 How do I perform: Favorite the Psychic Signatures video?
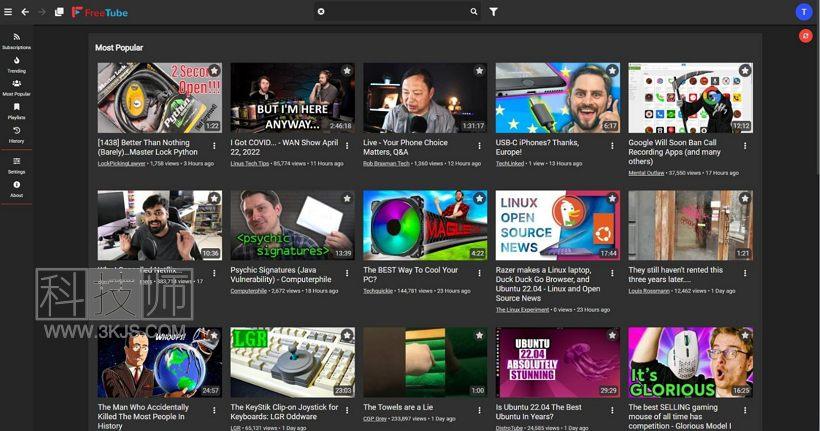[347, 198]
